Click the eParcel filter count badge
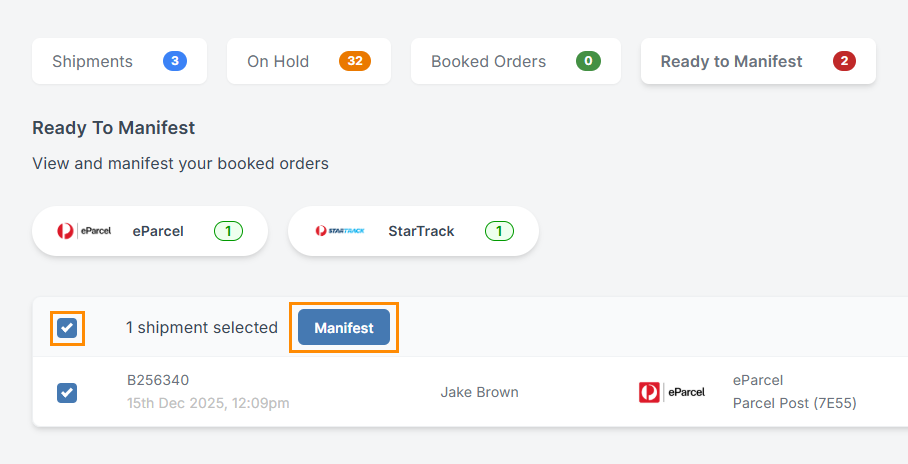The image size is (908, 464). click(x=228, y=231)
